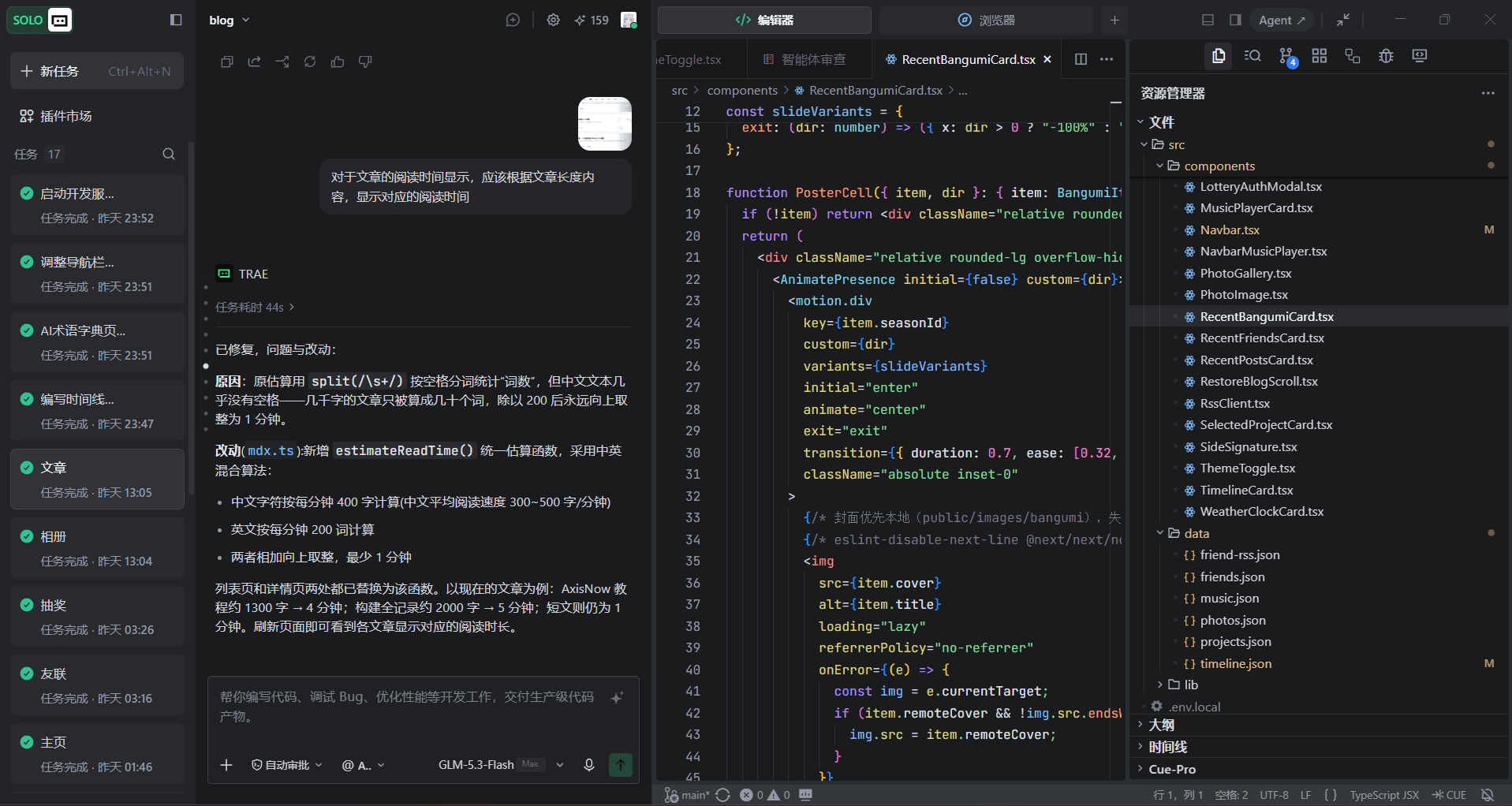Toggle the notification bell in status bar

[x=1488, y=795]
